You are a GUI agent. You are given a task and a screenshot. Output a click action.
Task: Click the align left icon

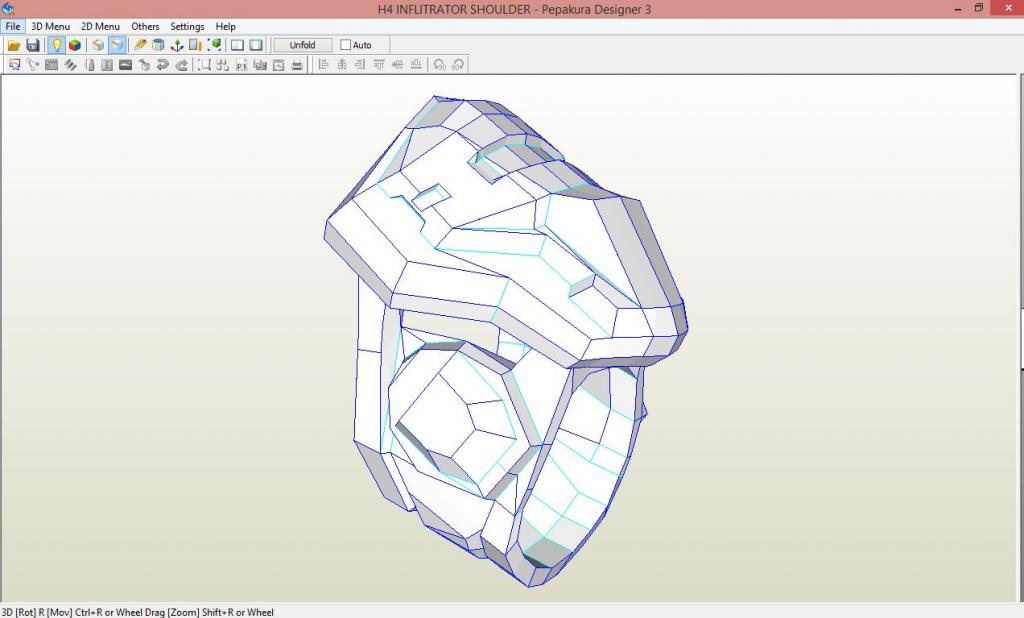323,65
